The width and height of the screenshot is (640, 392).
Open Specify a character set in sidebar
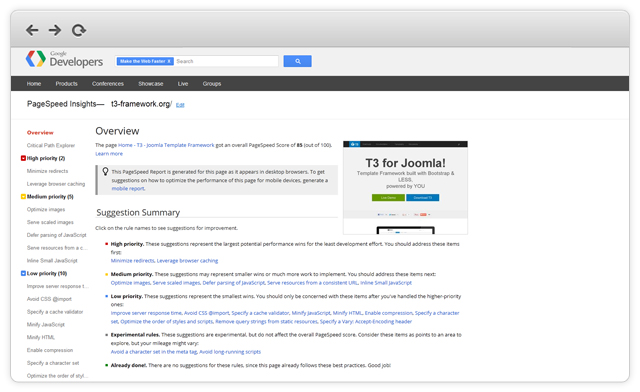coord(53,363)
